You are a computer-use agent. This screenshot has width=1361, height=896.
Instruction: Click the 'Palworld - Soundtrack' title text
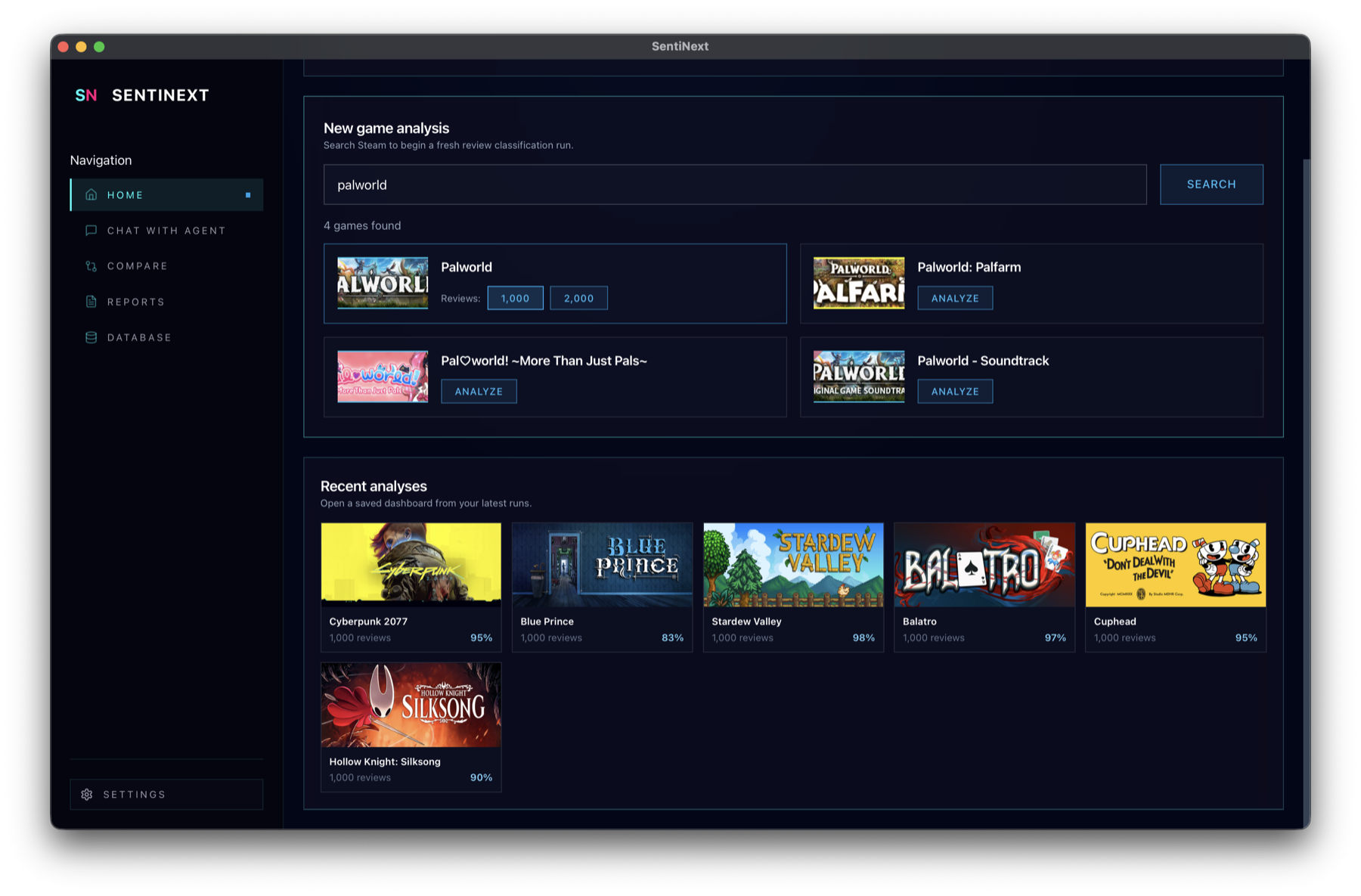(983, 361)
